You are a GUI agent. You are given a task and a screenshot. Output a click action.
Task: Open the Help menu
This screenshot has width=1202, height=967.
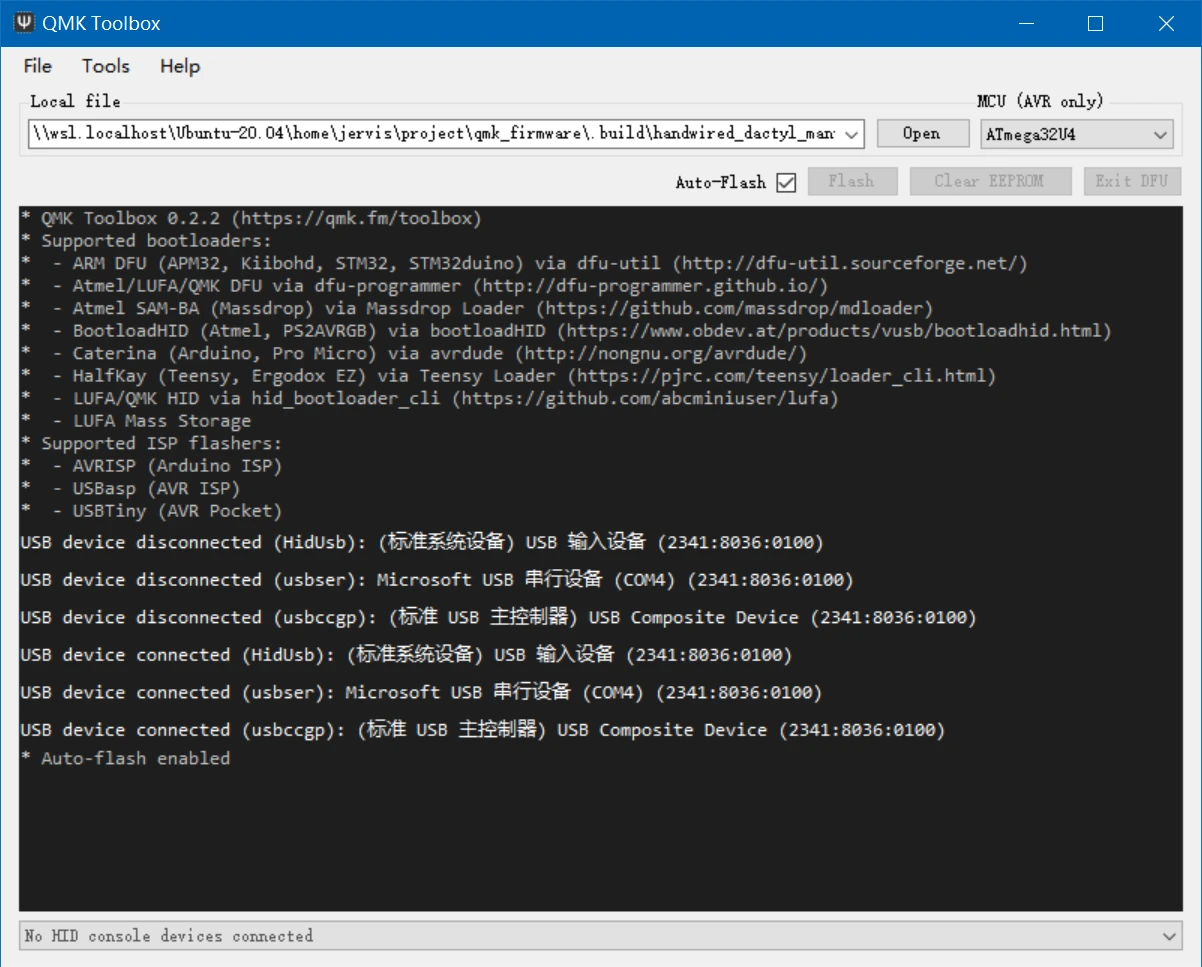click(180, 66)
